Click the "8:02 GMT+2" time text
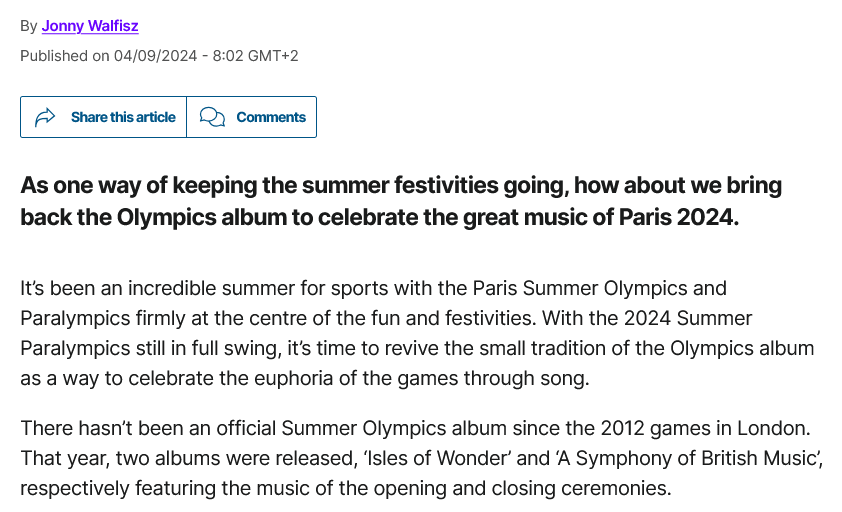842x512 pixels. pos(256,56)
